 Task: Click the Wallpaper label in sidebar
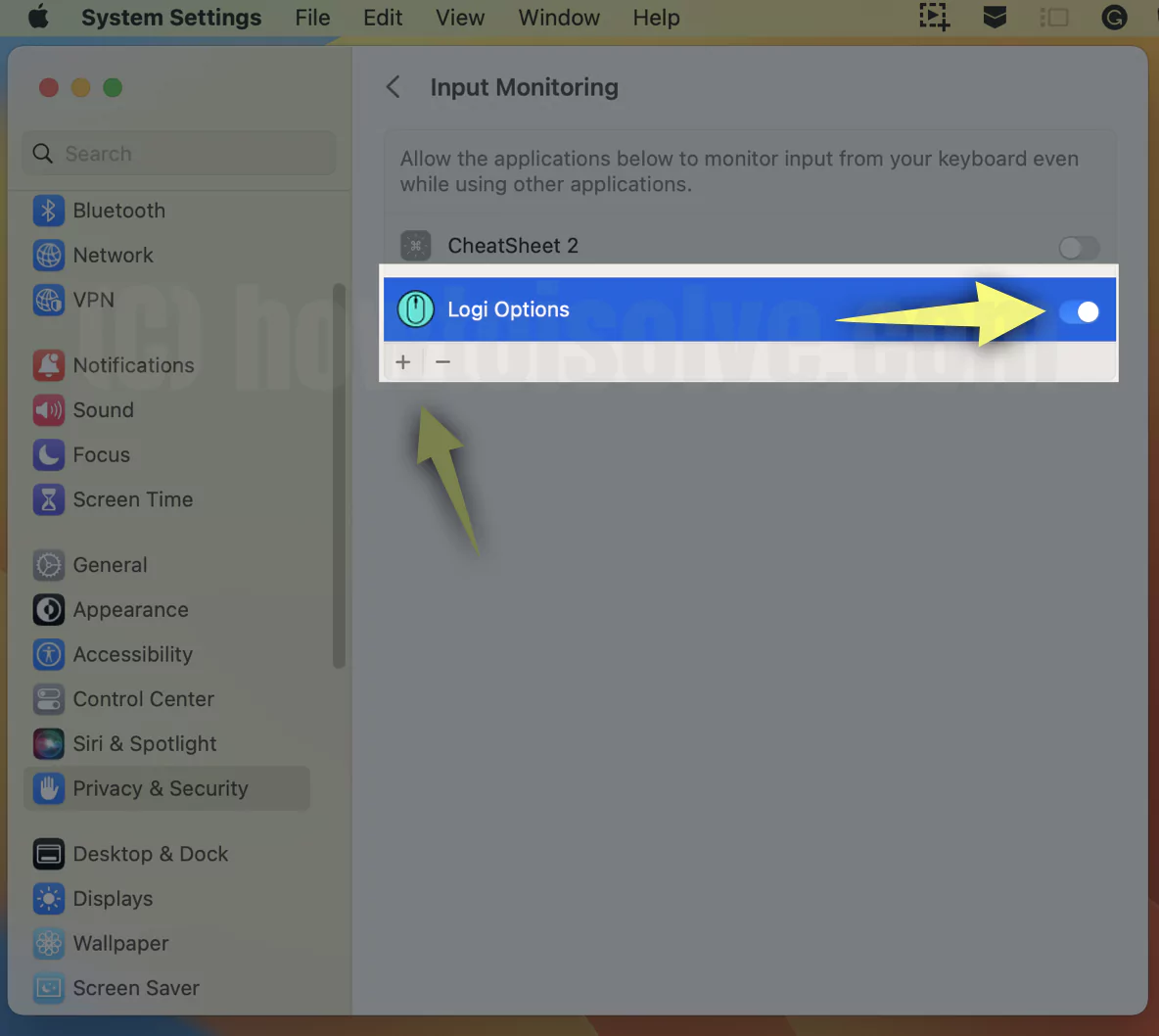pos(120,944)
